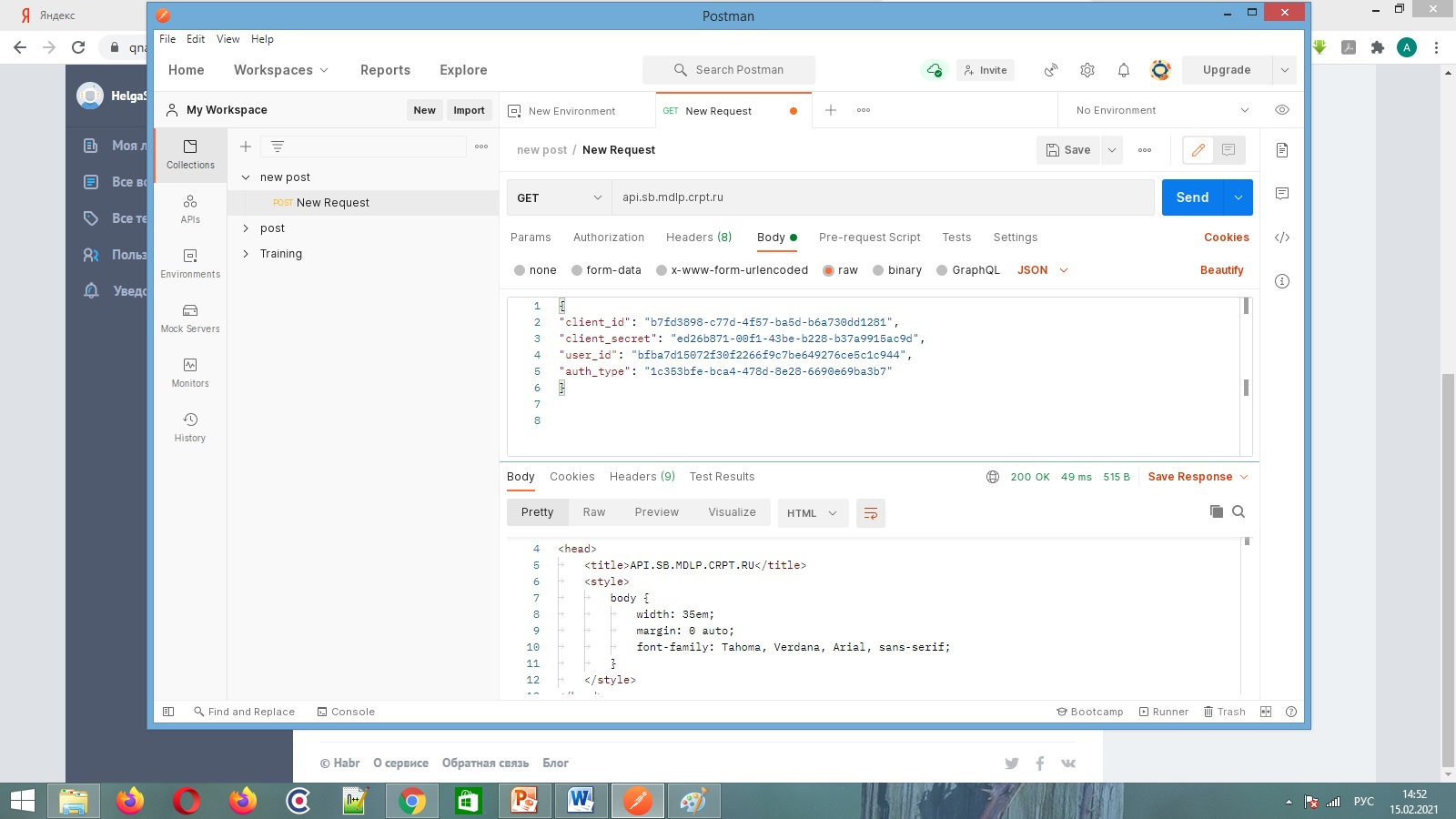Viewport: 1456px width, 819px height.
Task: Open a new request tab with plus
Action: (831, 110)
